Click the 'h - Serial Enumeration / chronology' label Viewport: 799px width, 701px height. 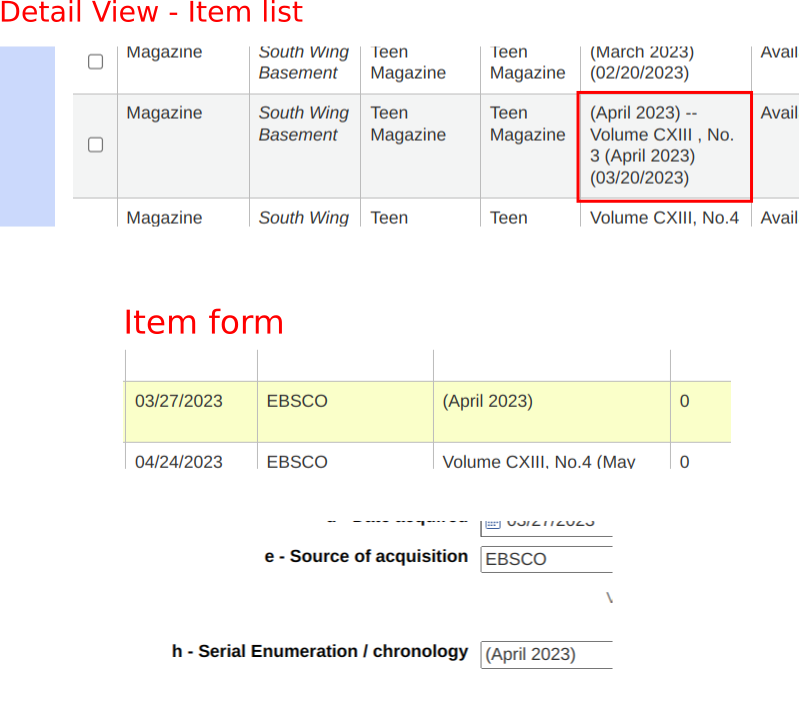[x=320, y=652]
